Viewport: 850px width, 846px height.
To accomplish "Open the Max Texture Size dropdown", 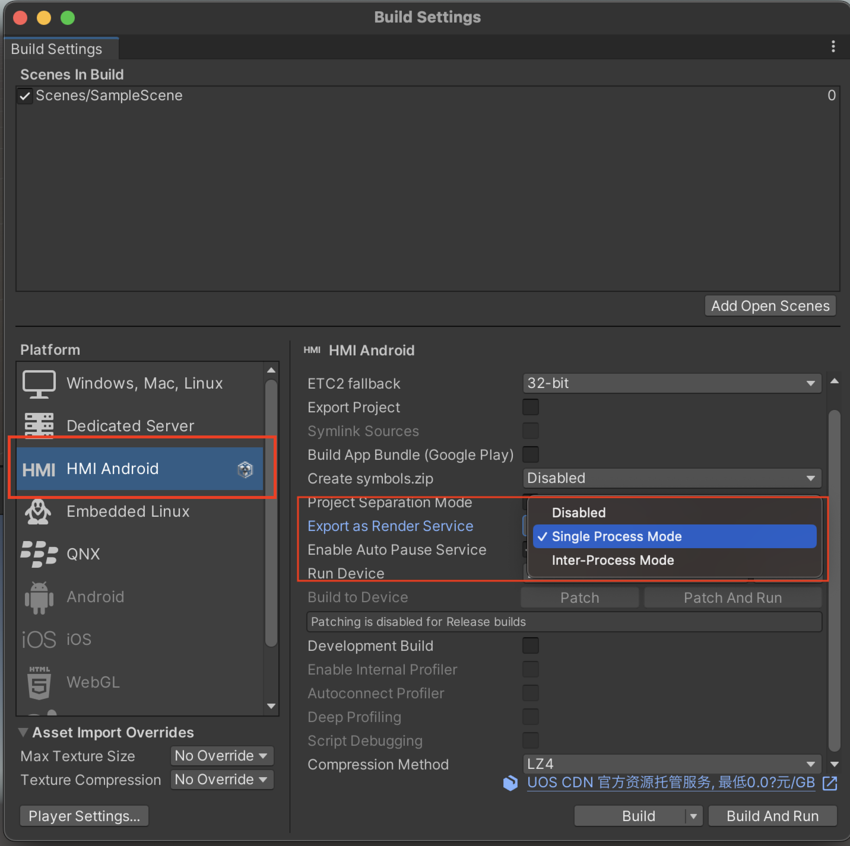I will pos(221,756).
